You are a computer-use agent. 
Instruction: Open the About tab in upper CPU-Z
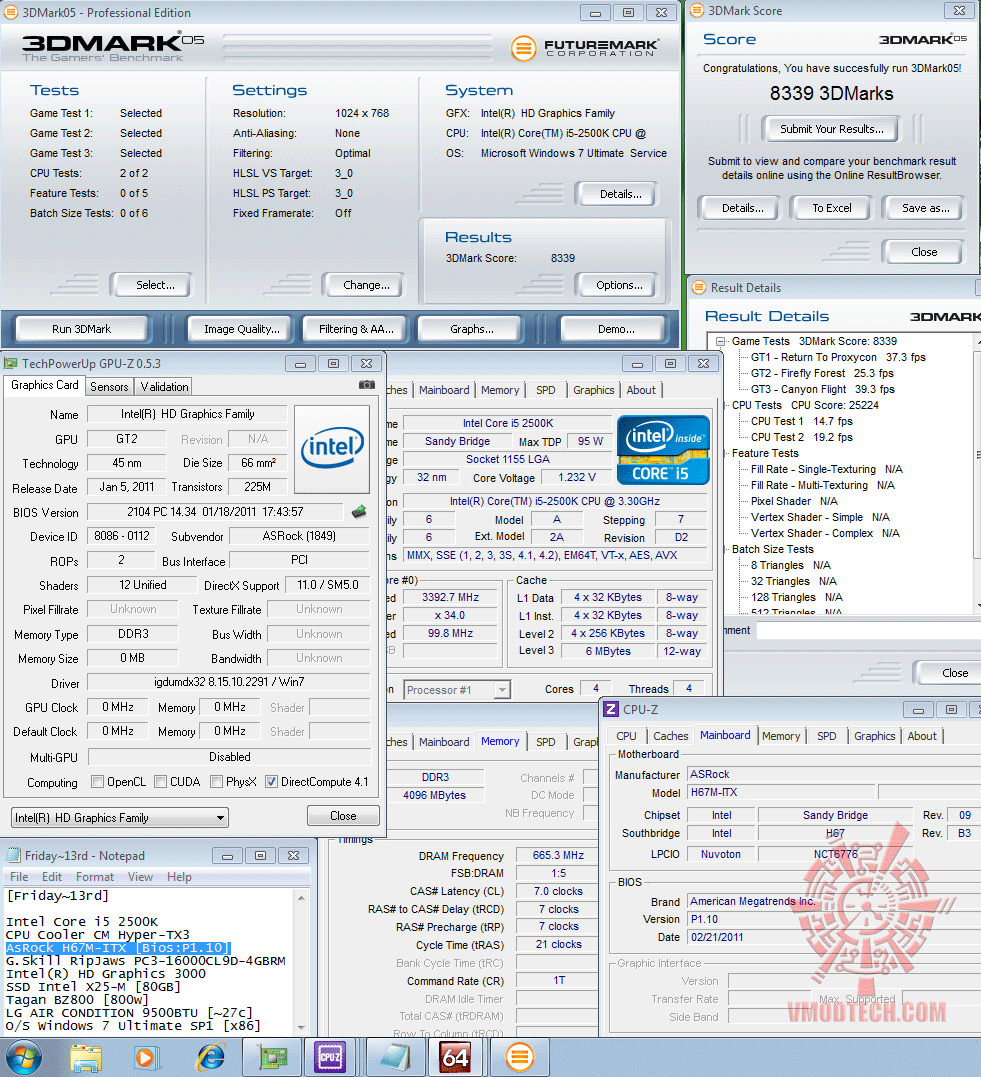tap(641, 390)
